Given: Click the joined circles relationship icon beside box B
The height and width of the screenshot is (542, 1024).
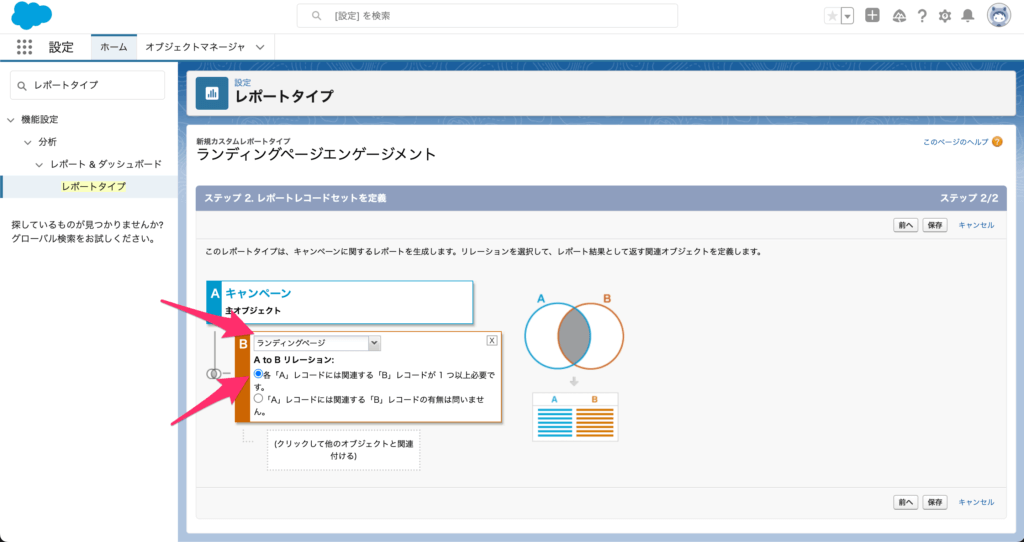Looking at the screenshot, I should tap(214, 374).
